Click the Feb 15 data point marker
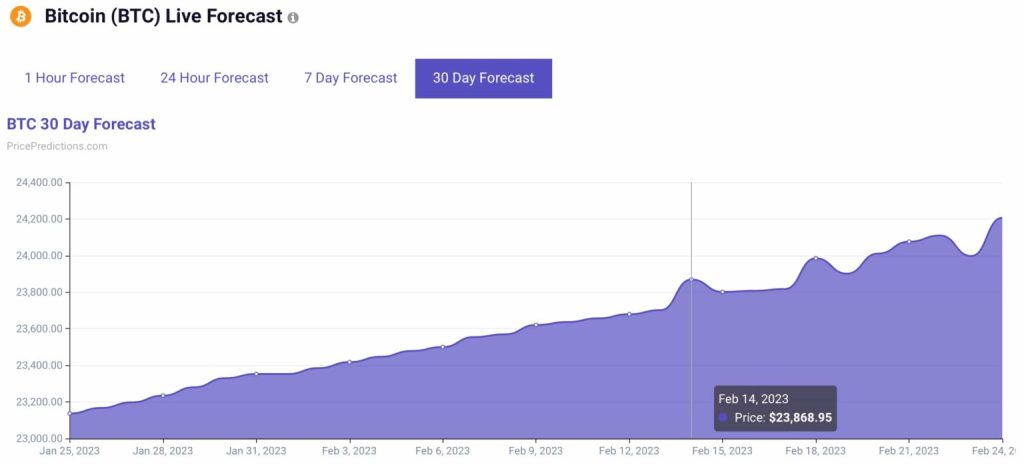 pyautogui.click(x=722, y=292)
